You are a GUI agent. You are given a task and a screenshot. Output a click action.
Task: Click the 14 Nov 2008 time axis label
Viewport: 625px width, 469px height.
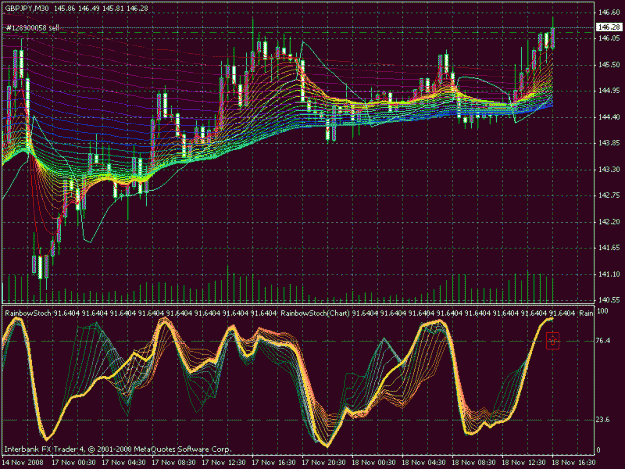(23, 462)
